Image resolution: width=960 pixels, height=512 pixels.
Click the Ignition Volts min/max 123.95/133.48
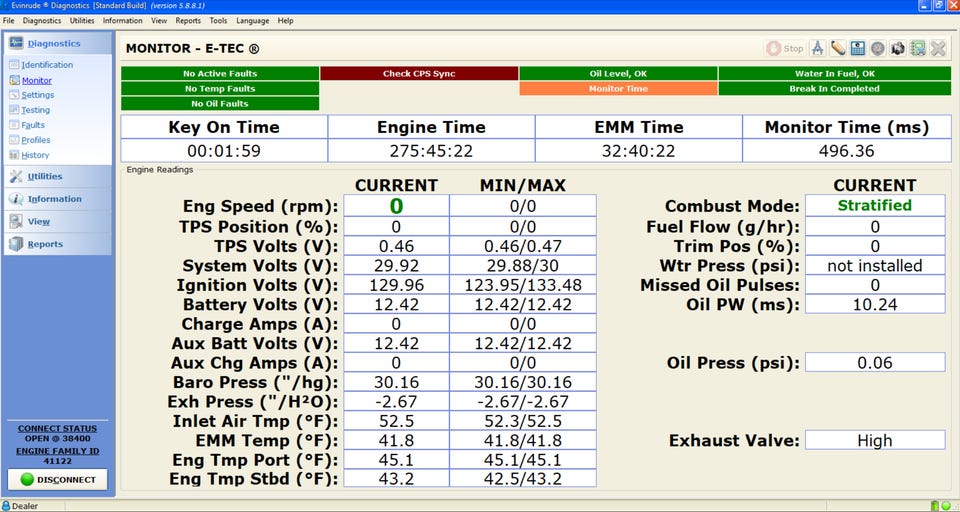tap(523, 285)
